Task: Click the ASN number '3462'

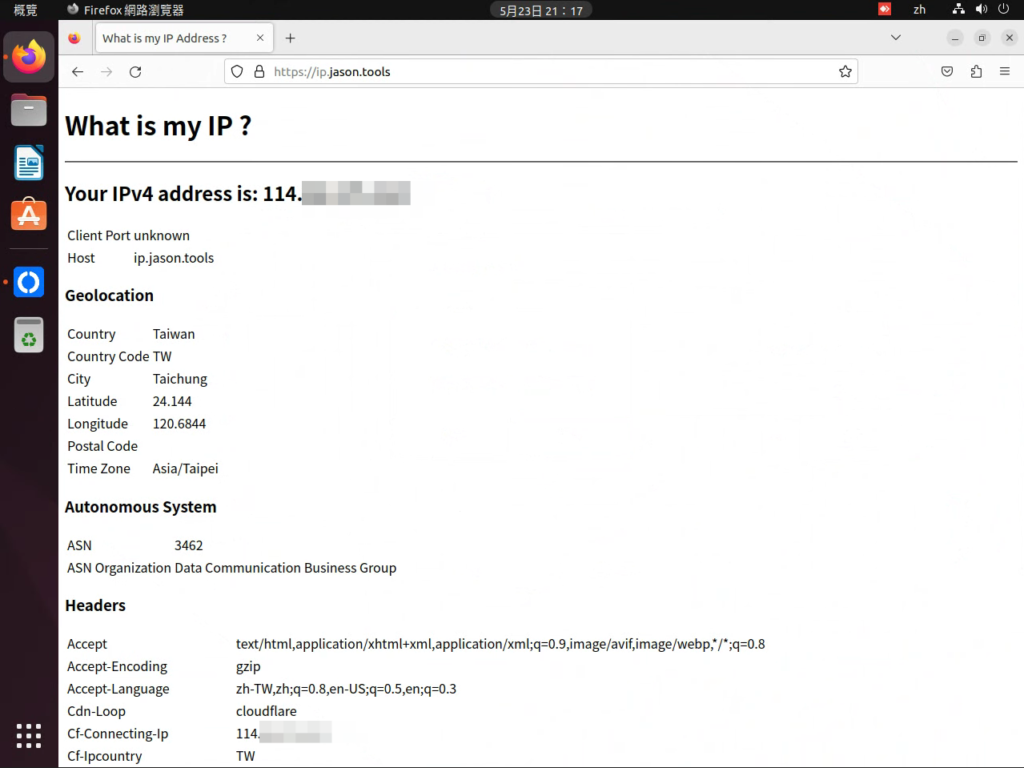Action: point(189,545)
